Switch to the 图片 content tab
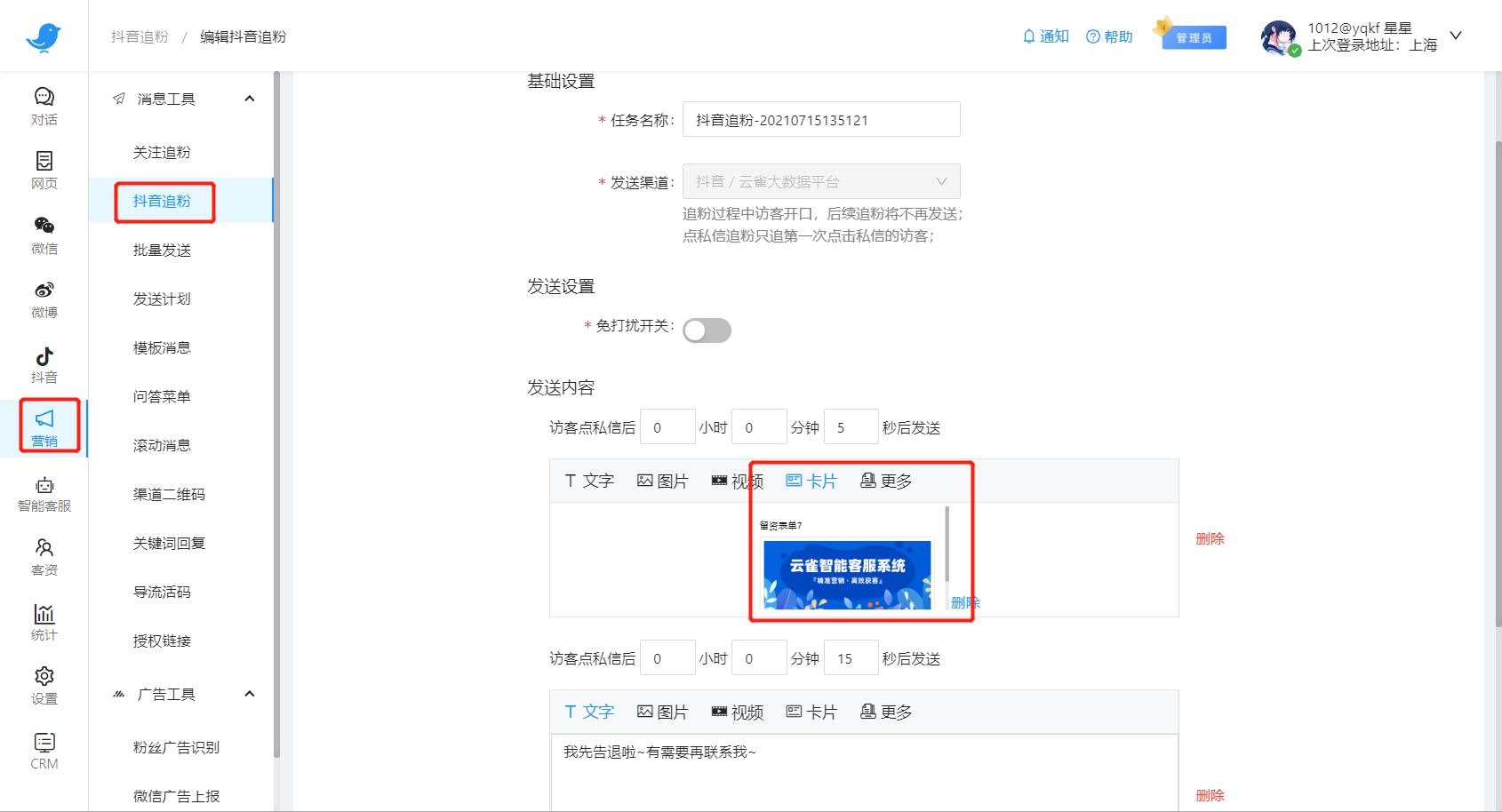The width and height of the screenshot is (1502, 812). (663, 480)
